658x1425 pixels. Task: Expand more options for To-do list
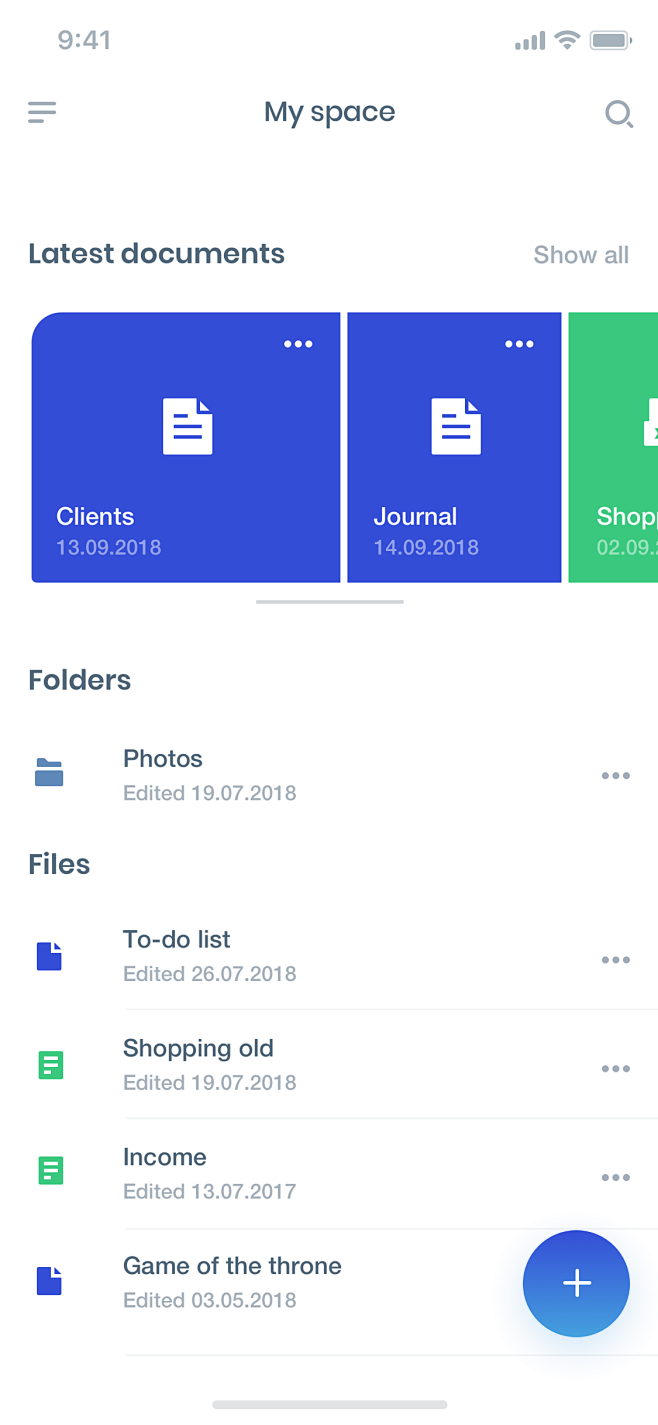click(615, 960)
